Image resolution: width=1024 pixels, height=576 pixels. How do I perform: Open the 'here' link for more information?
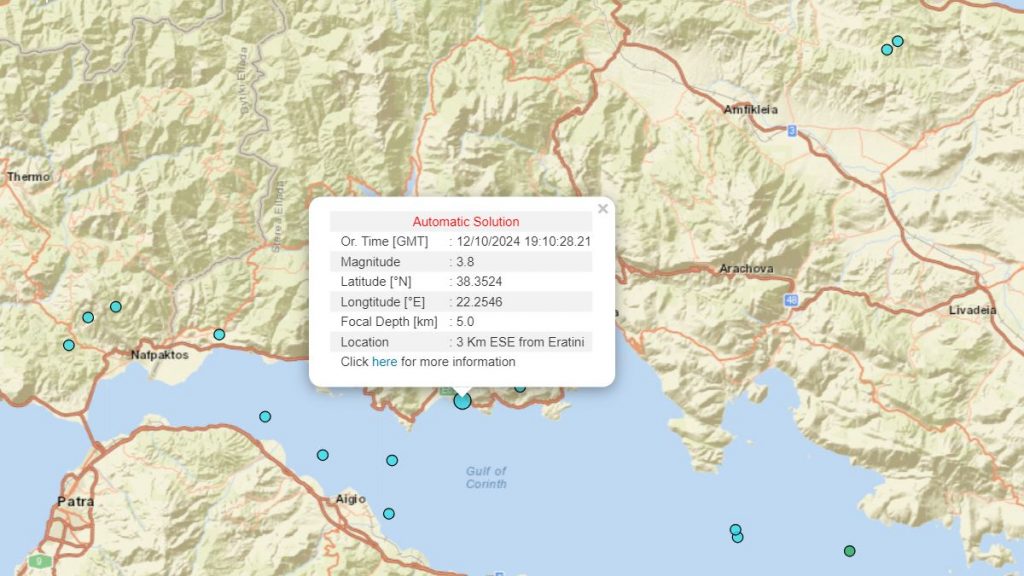pyautogui.click(x=384, y=362)
